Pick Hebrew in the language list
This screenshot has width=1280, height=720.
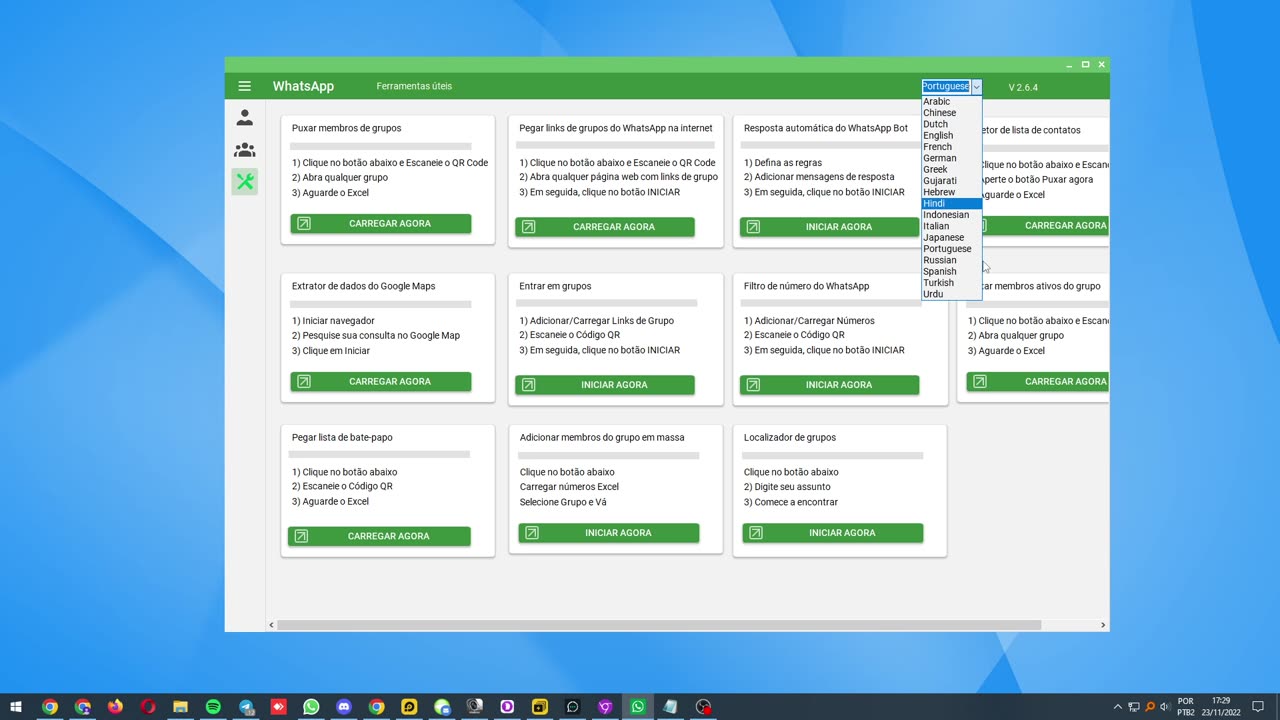951,192
